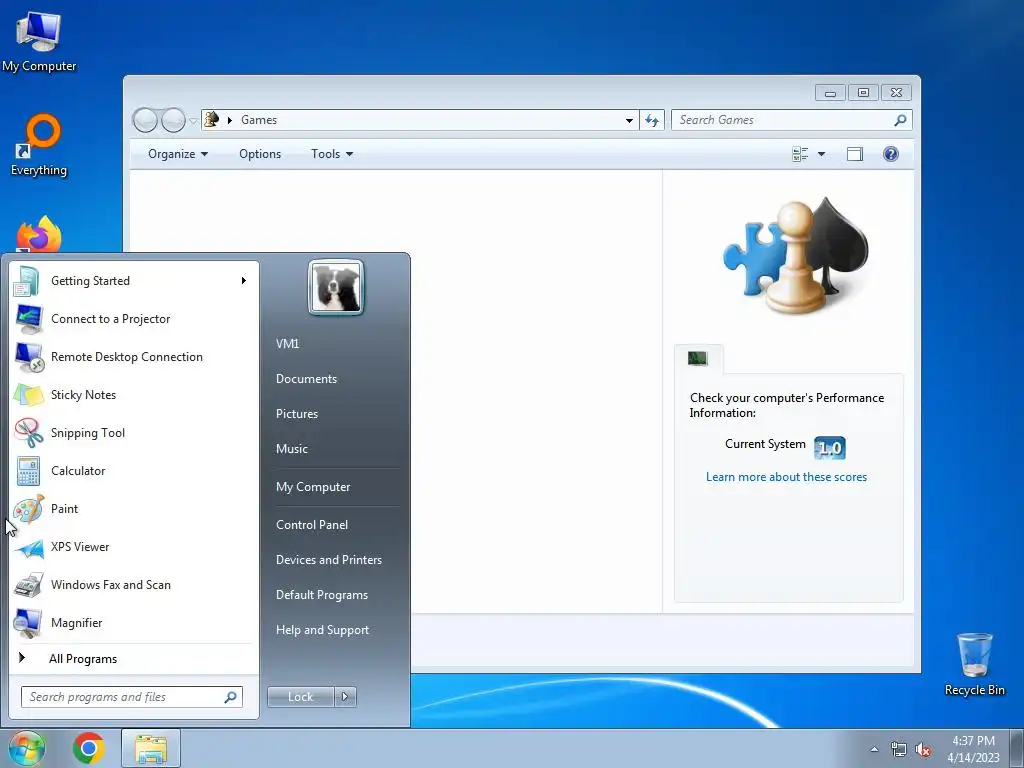Launch XPS Viewer

[134, 547]
